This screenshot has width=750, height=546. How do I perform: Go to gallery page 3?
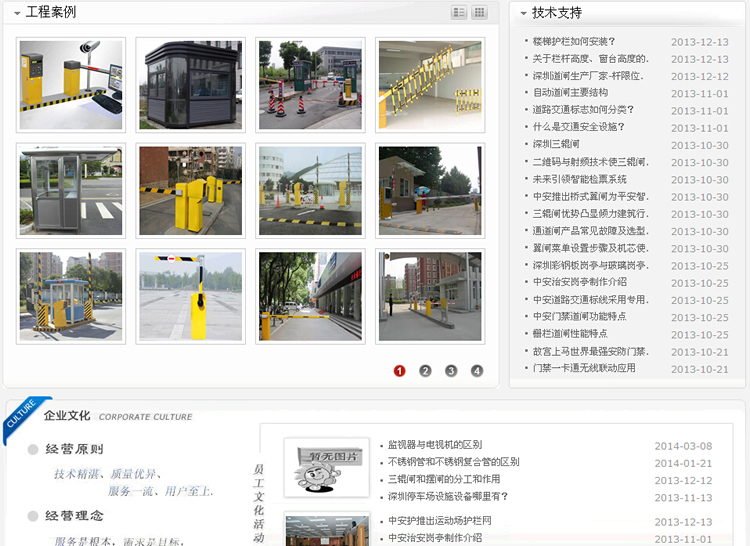pos(451,371)
